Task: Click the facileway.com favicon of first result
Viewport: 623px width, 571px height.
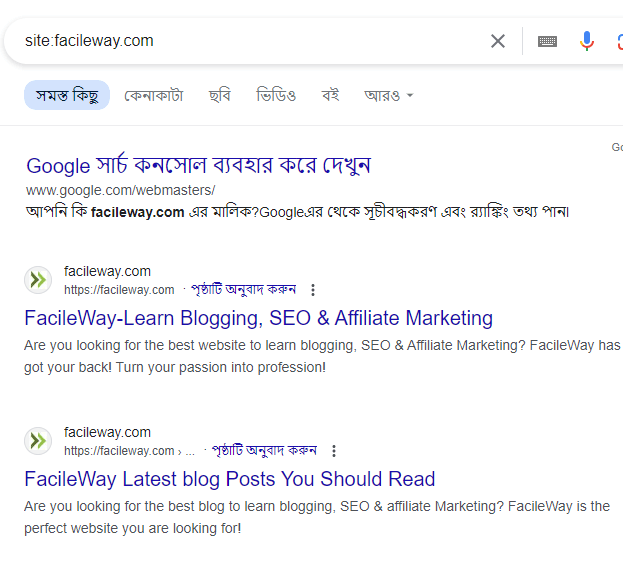Action: point(38,280)
